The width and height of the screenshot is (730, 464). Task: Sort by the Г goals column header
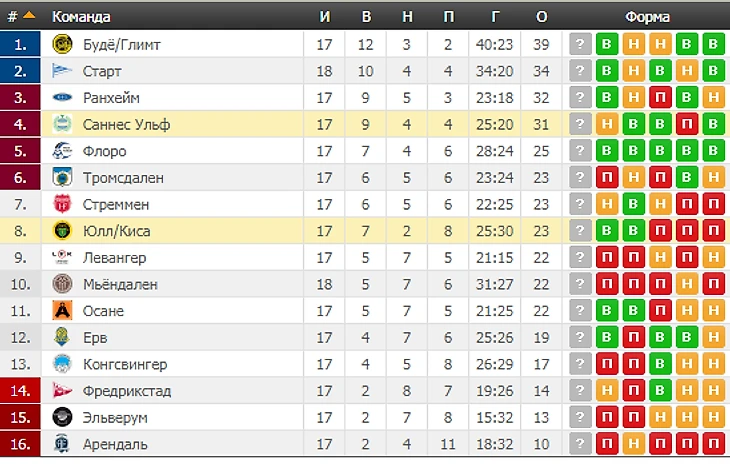coord(495,17)
